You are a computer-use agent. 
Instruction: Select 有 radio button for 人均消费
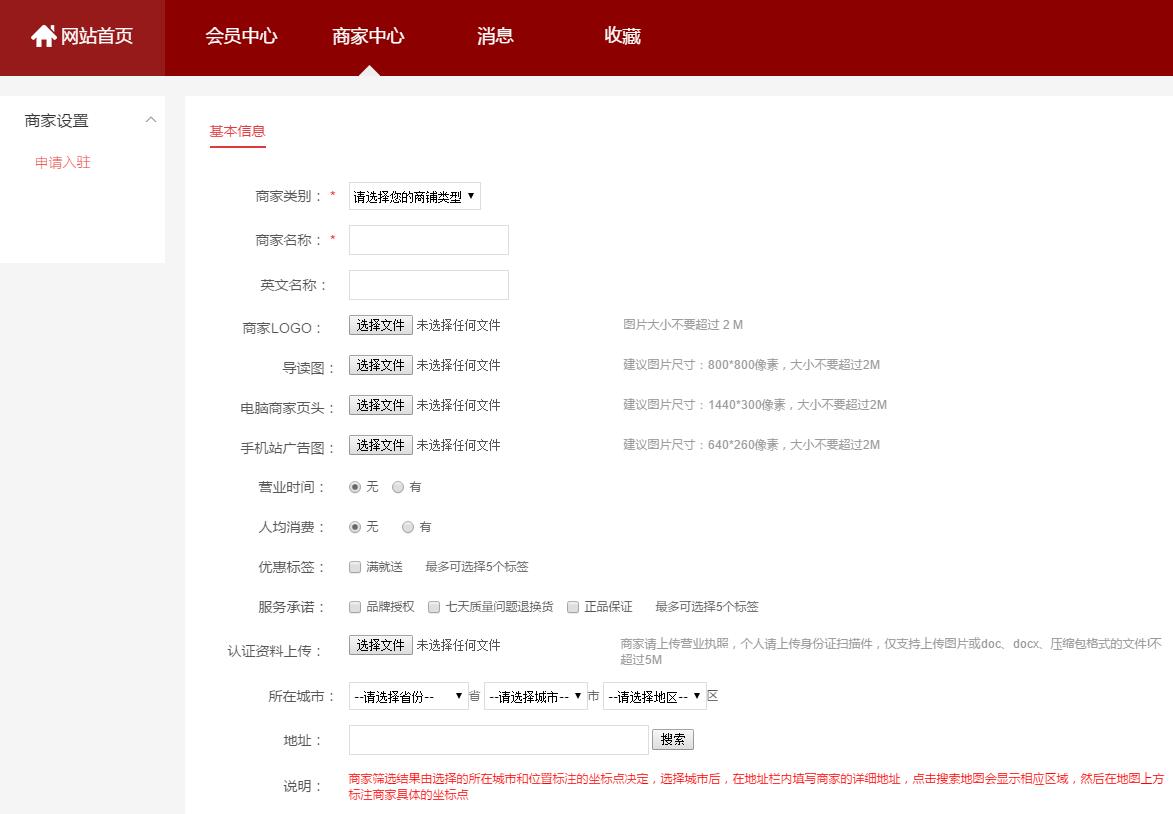[408, 527]
